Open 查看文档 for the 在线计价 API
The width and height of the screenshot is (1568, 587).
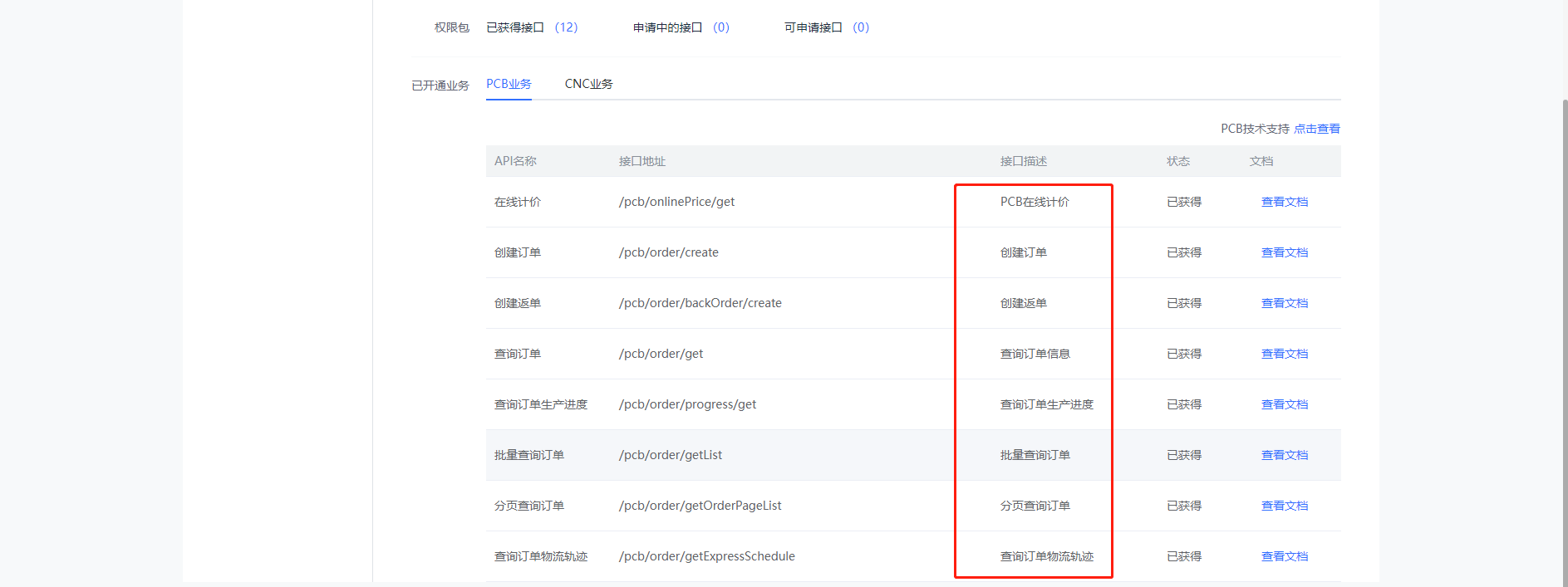[1284, 202]
